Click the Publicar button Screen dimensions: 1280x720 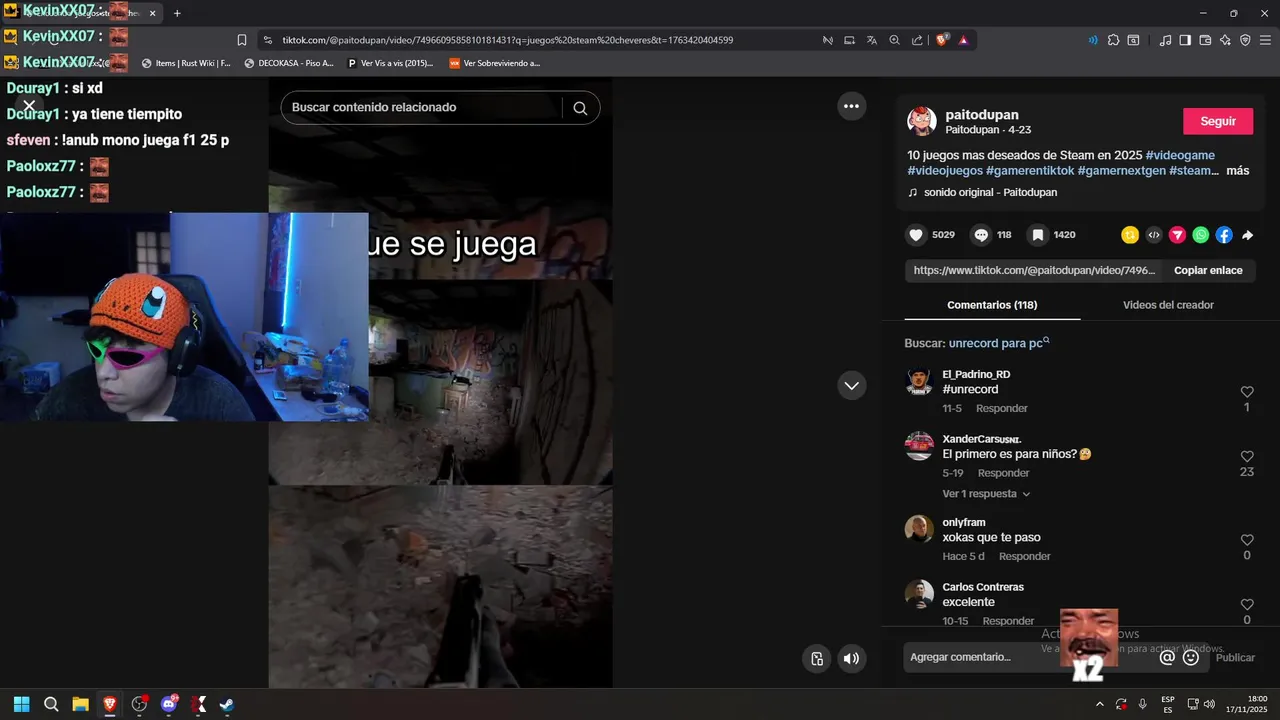pyautogui.click(x=1235, y=657)
